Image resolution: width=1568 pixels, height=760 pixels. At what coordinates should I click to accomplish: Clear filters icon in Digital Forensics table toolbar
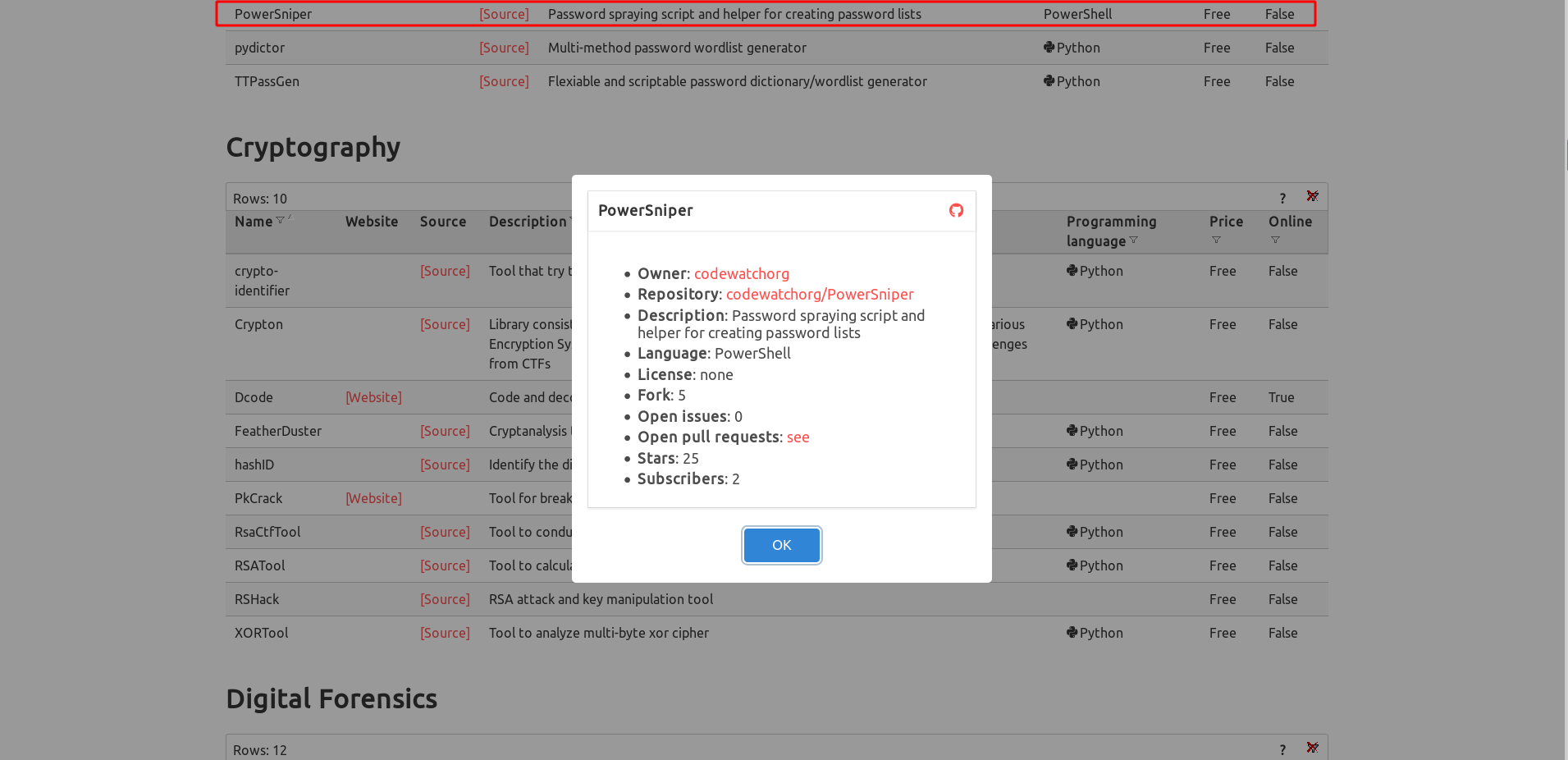click(x=1312, y=749)
